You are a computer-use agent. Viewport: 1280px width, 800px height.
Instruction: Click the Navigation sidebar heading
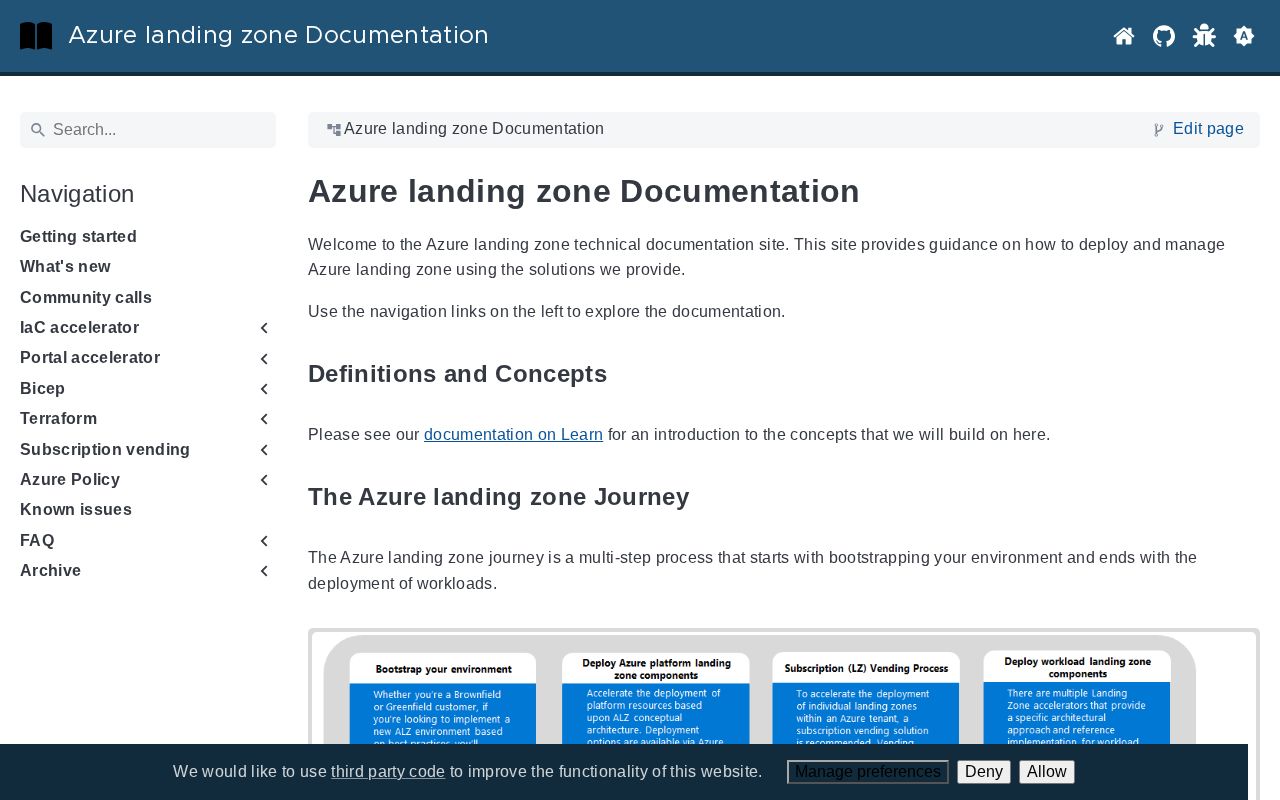click(x=77, y=194)
